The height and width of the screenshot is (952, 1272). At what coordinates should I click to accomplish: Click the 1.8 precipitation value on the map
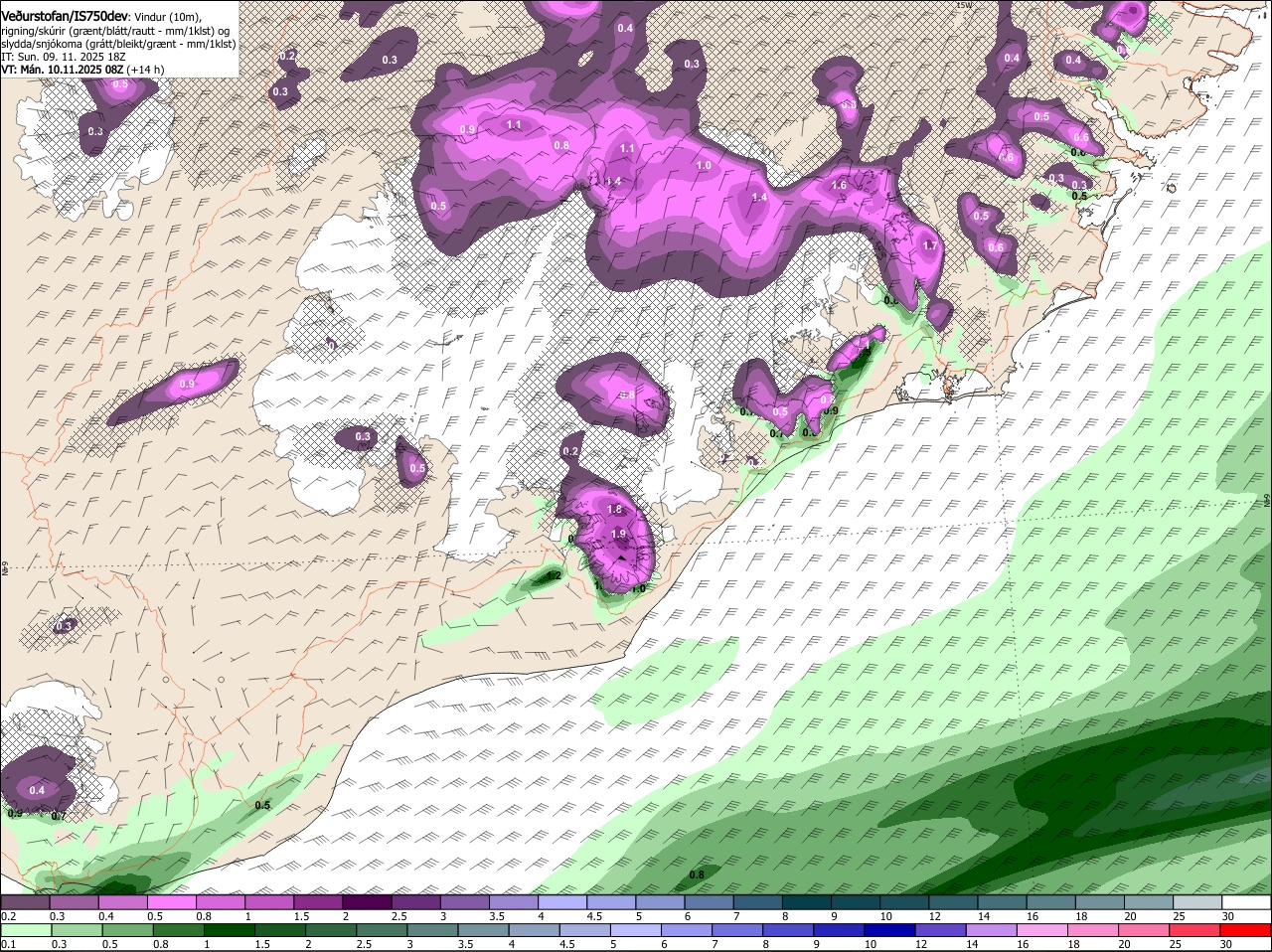[613, 509]
